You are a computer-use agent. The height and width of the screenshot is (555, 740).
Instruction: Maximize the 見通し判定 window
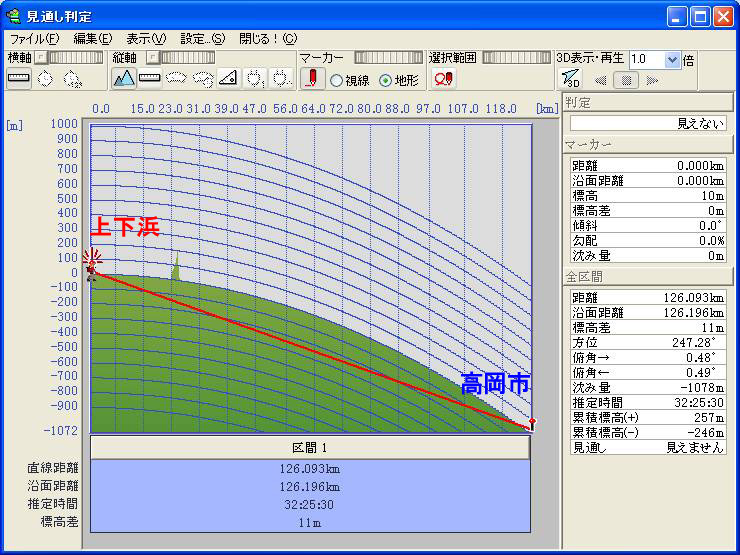[700, 17]
